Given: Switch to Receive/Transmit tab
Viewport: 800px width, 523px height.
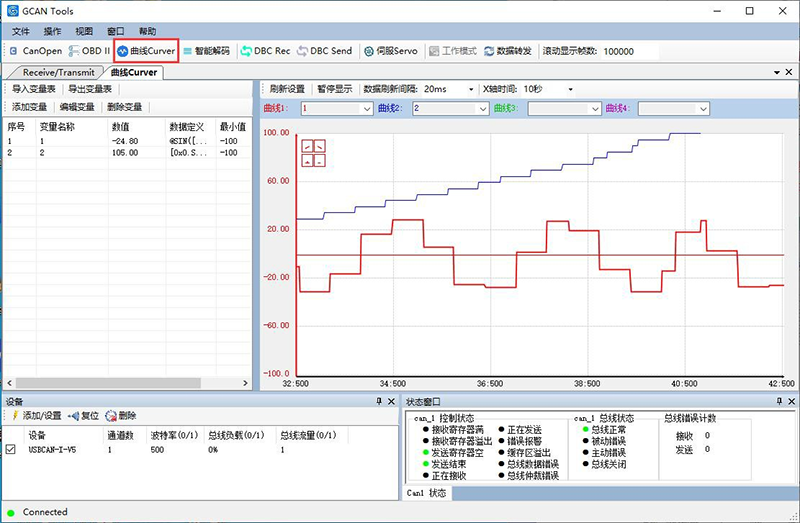Looking at the screenshot, I should click(58, 72).
